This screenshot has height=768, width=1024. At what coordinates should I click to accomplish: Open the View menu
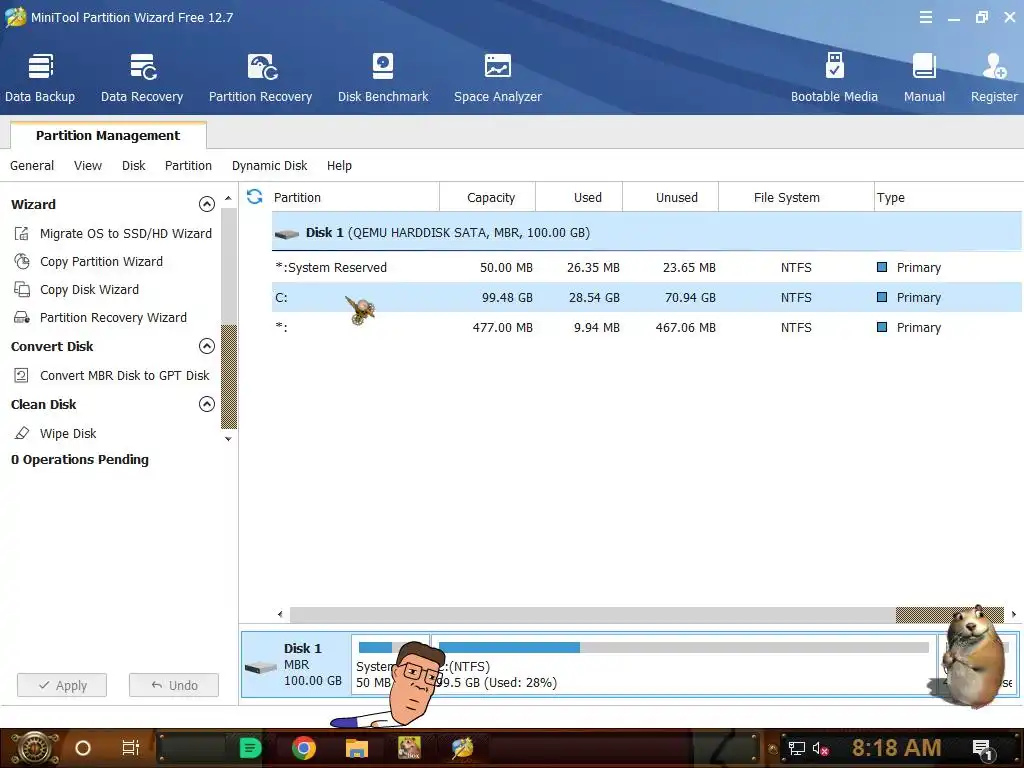click(88, 165)
